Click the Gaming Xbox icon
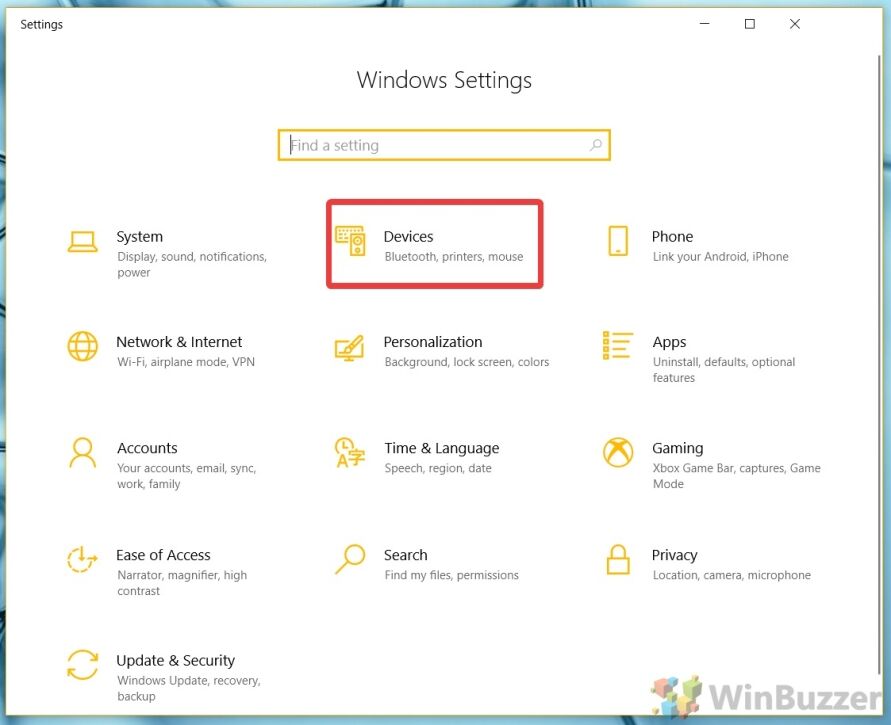 (x=618, y=452)
